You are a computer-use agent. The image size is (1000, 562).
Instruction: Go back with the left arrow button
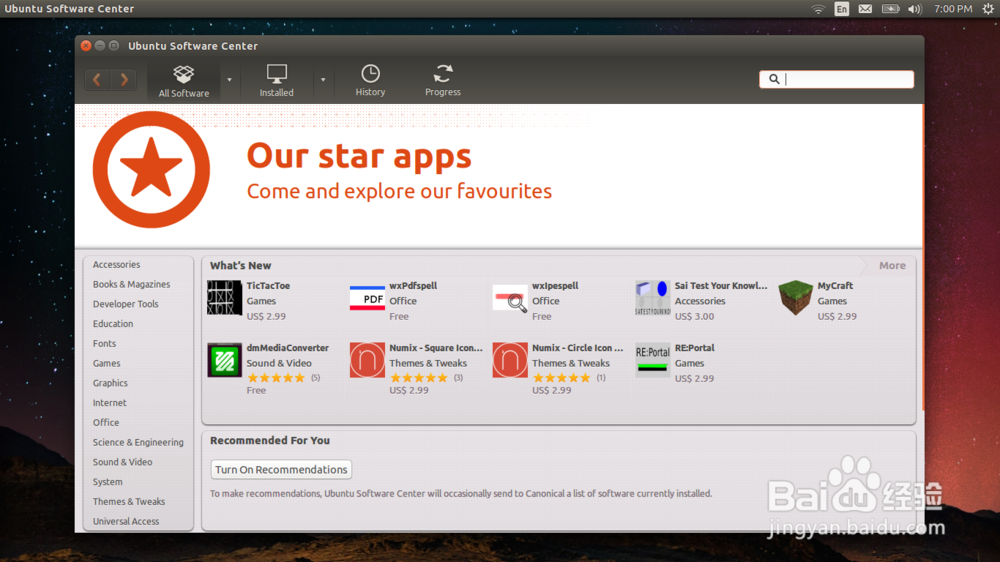(x=97, y=79)
